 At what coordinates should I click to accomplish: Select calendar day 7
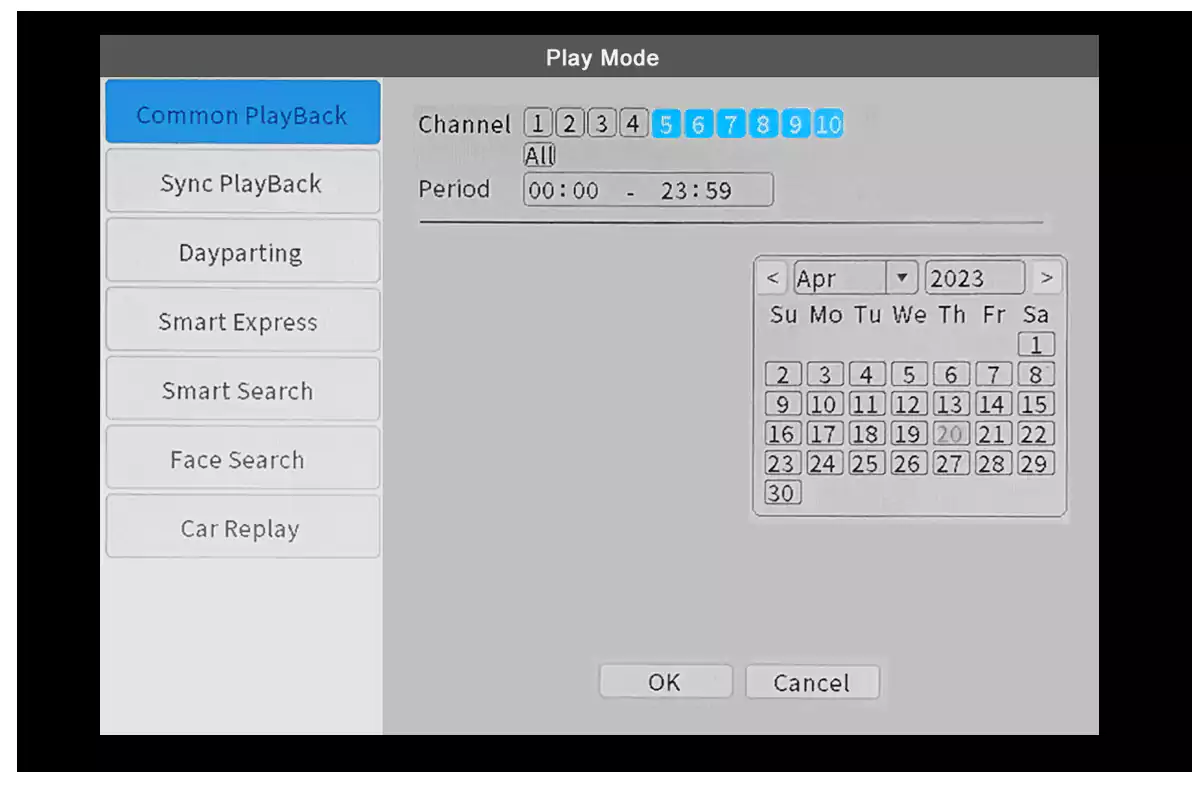(x=993, y=375)
